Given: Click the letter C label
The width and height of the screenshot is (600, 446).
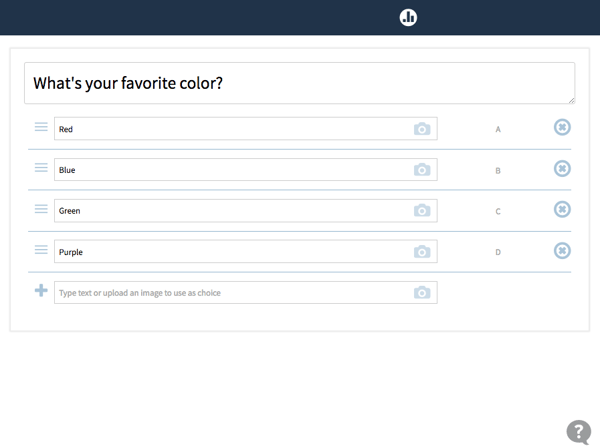Looking at the screenshot, I should tap(498, 212).
